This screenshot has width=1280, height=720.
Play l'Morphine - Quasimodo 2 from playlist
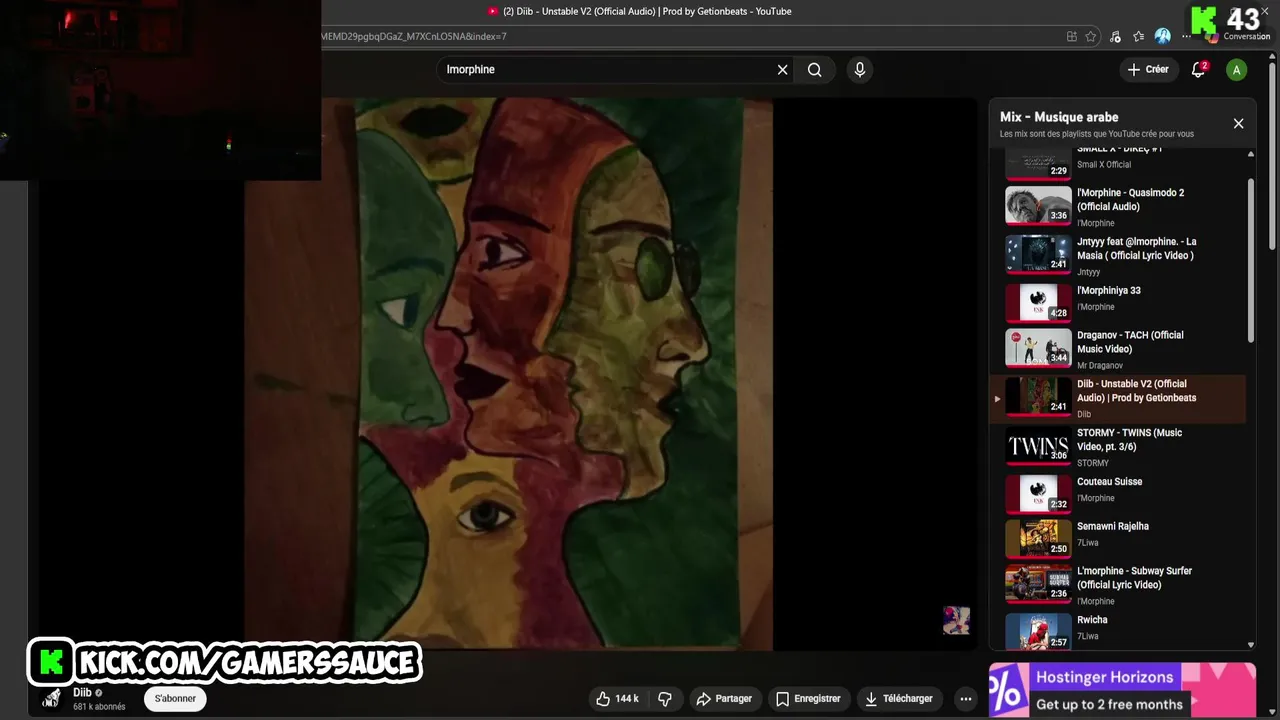coord(1118,206)
